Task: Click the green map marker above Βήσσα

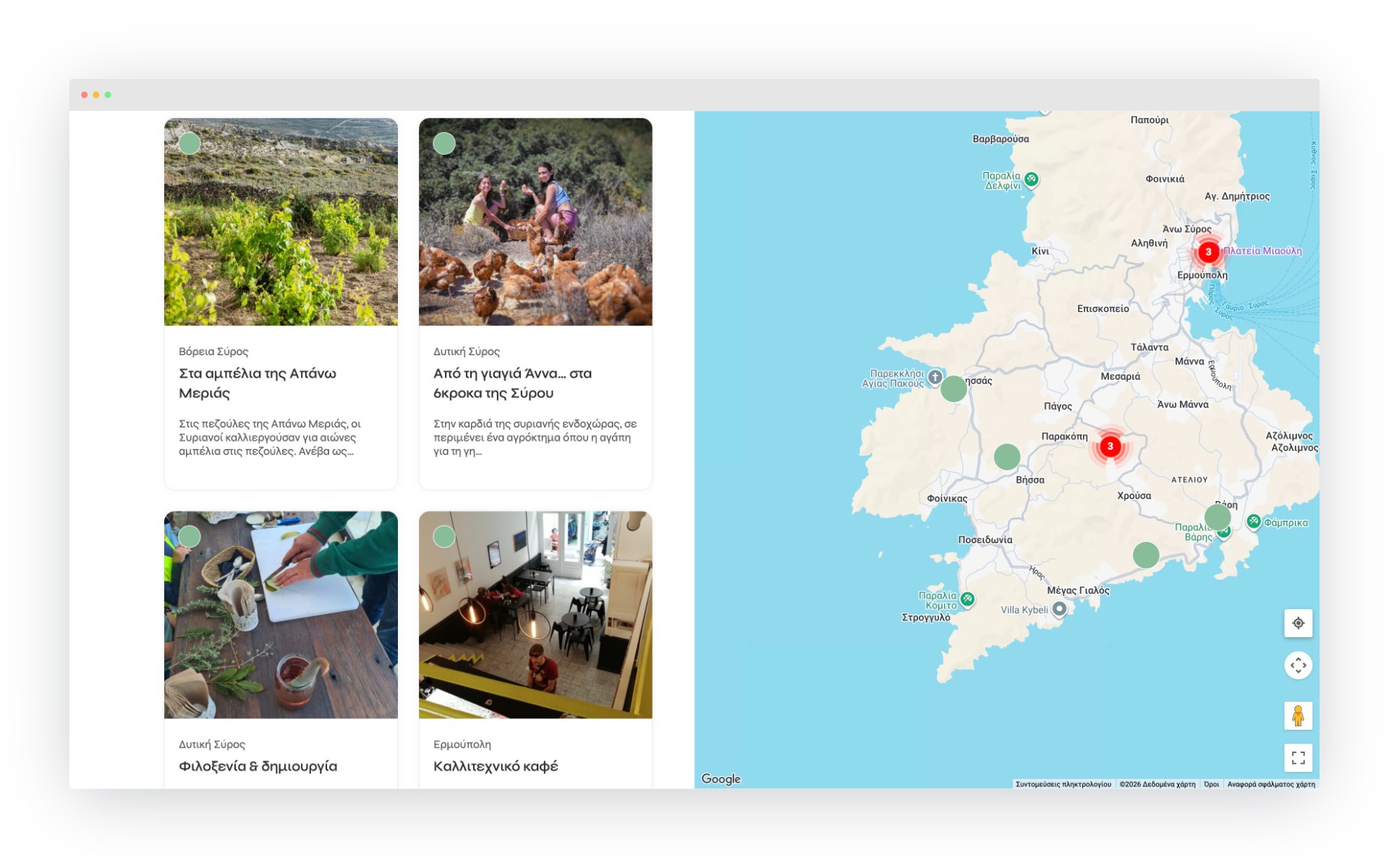Action: point(1006,456)
